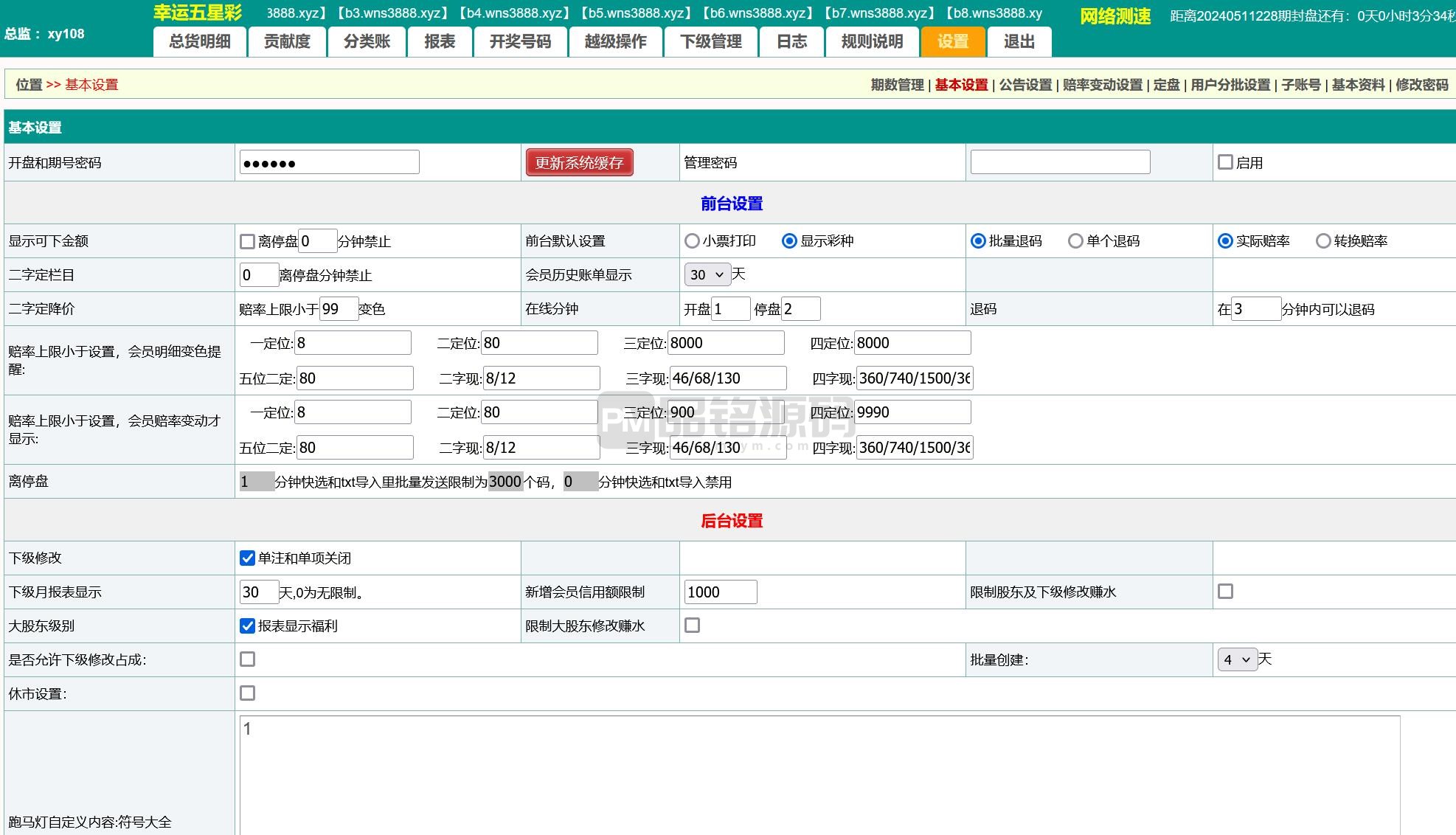
Task: Switch to the 报表 tab
Action: point(440,42)
